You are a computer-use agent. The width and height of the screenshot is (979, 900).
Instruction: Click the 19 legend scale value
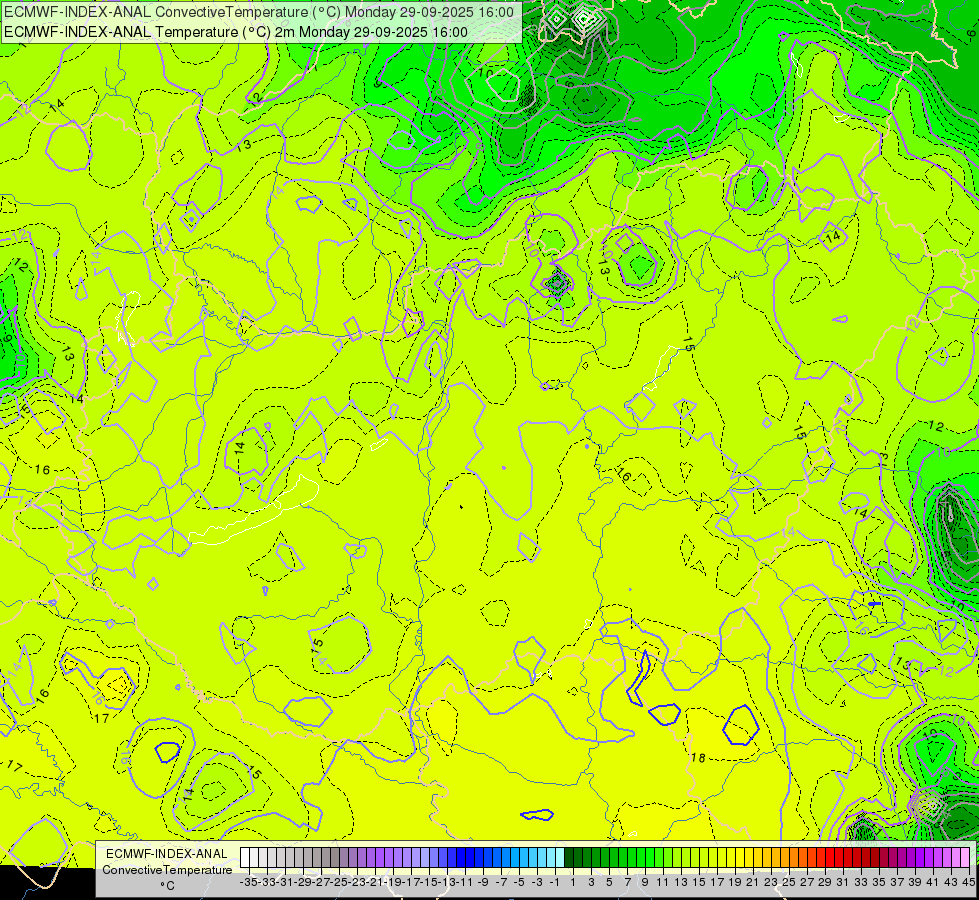coord(734,883)
